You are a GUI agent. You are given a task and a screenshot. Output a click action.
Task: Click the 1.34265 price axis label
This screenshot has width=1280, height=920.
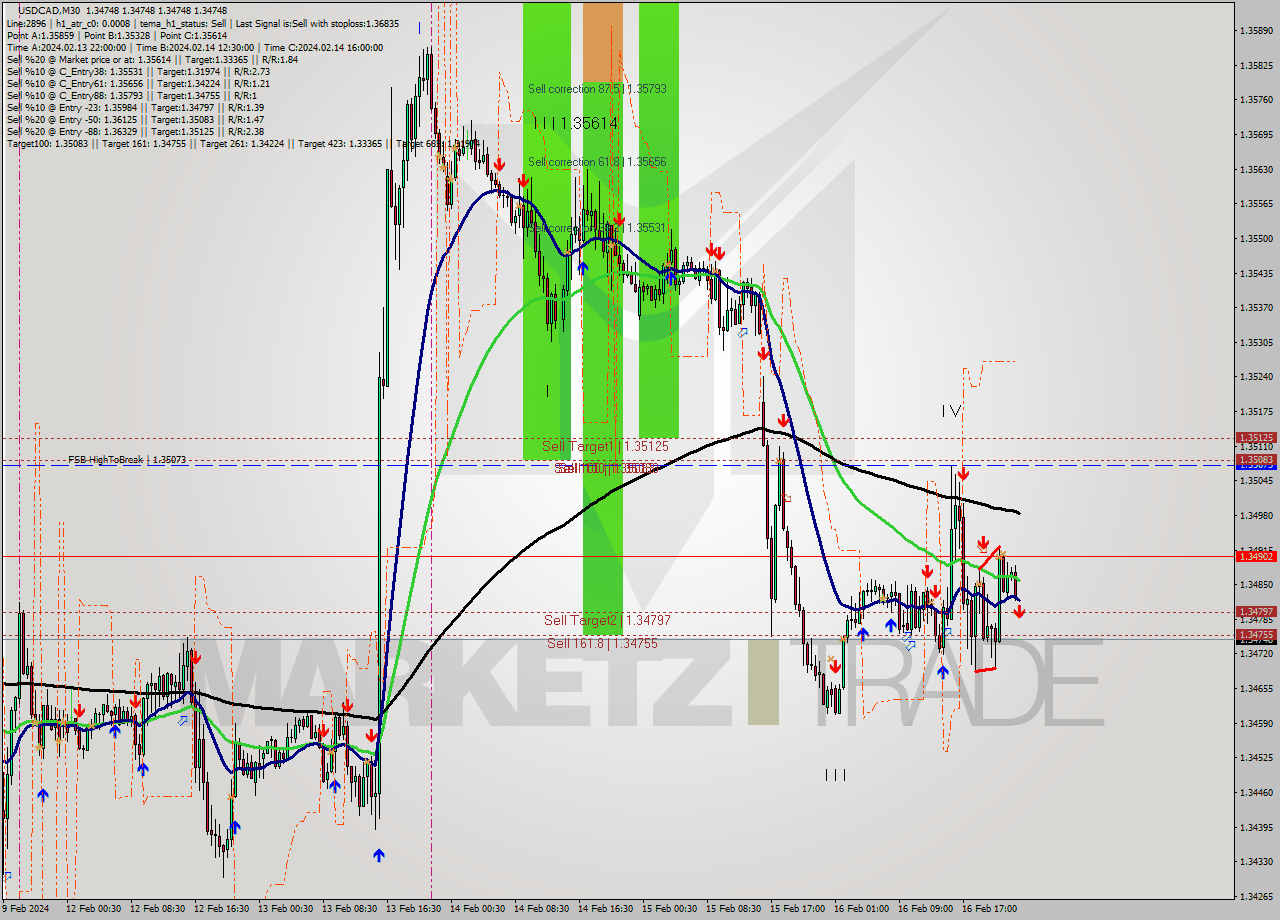(1256, 896)
